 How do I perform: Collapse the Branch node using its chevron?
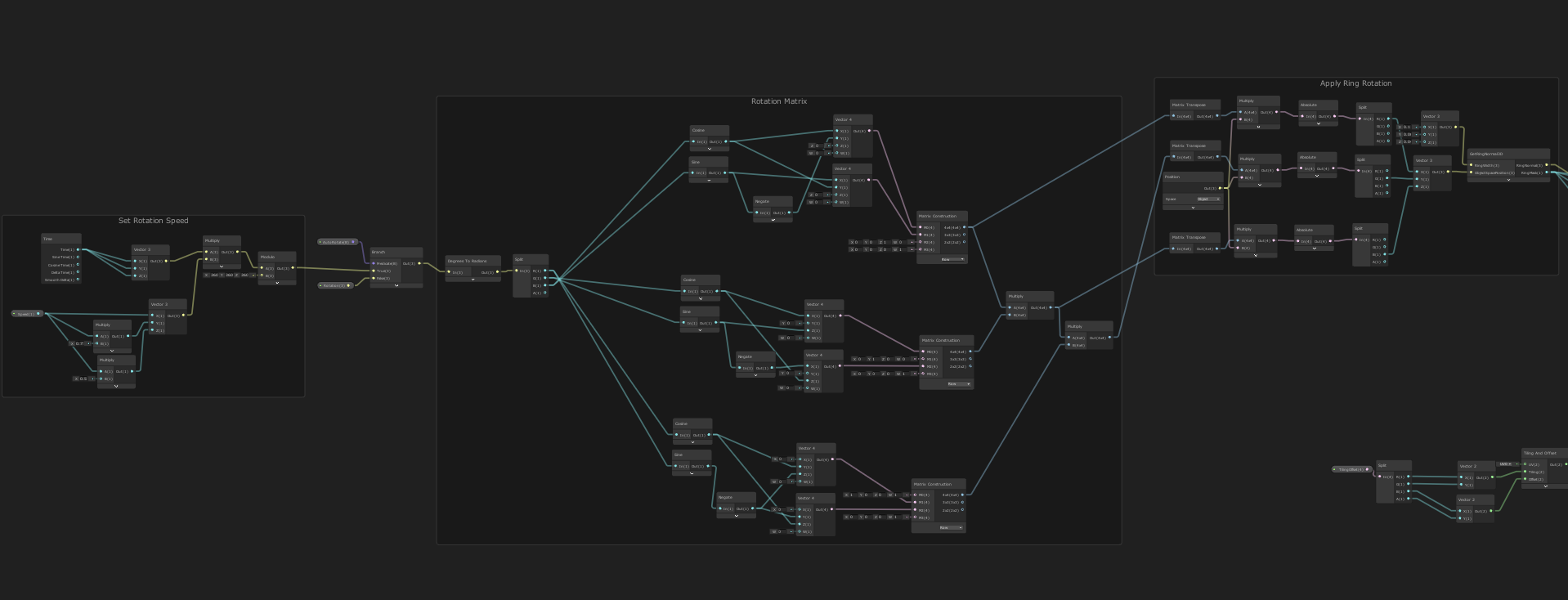click(396, 285)
